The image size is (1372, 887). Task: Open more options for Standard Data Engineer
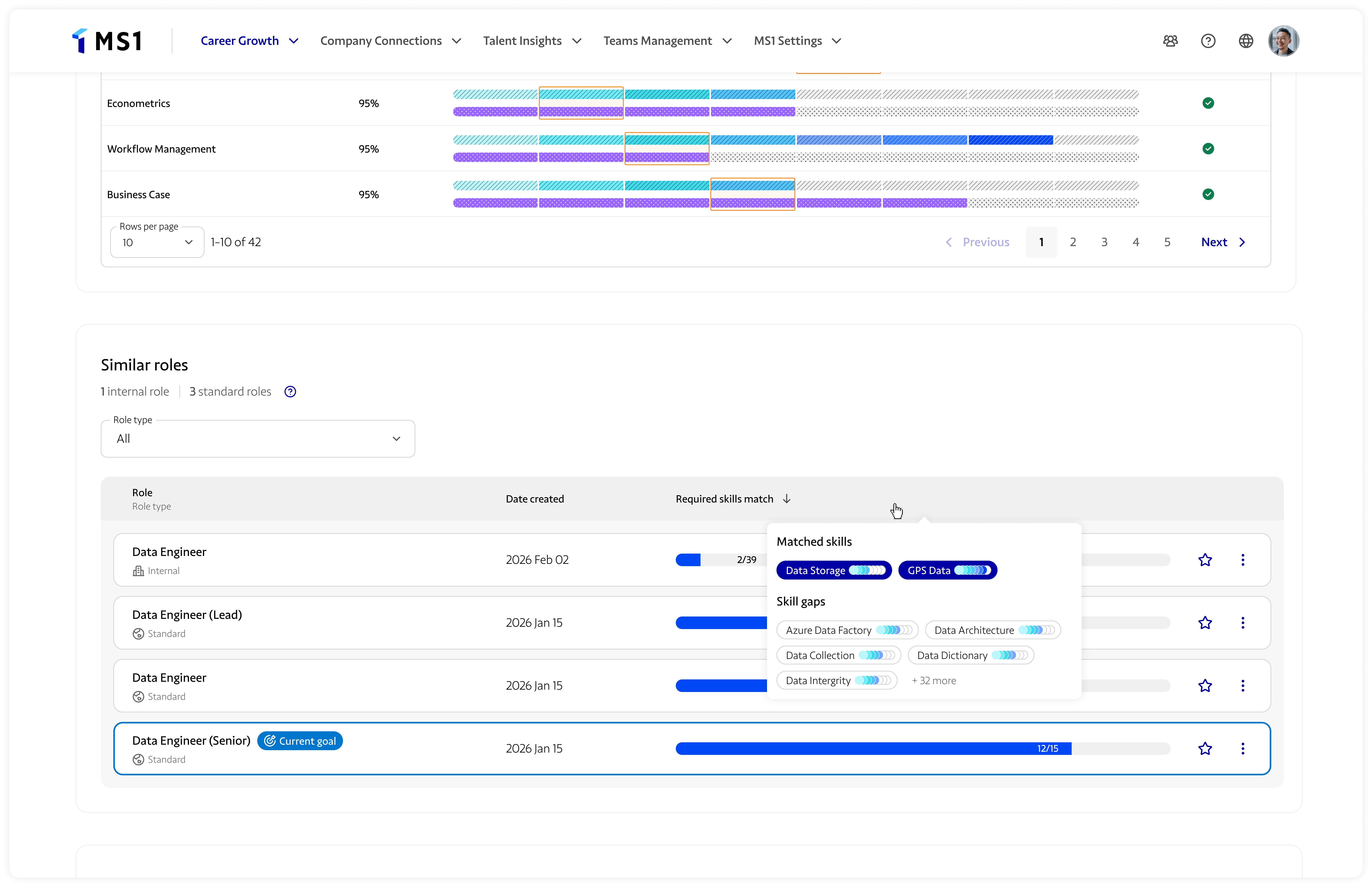[x=1243, y=685]
